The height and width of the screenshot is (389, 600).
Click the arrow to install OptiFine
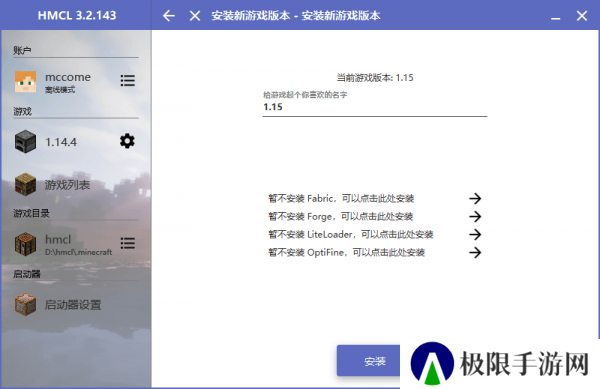click(x=475, y=252)
